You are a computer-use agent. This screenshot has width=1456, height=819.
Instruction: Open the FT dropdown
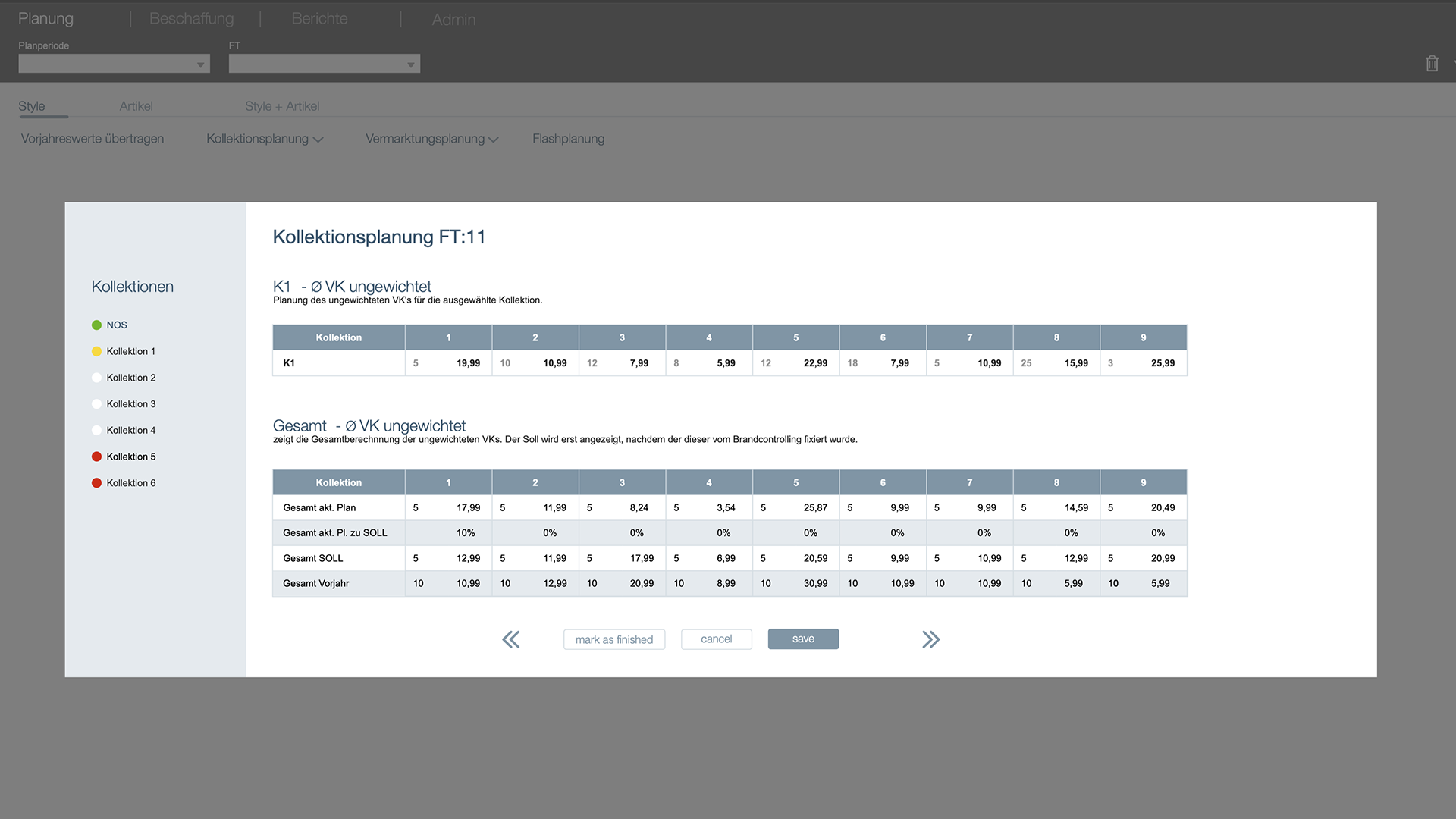[325, 64]
